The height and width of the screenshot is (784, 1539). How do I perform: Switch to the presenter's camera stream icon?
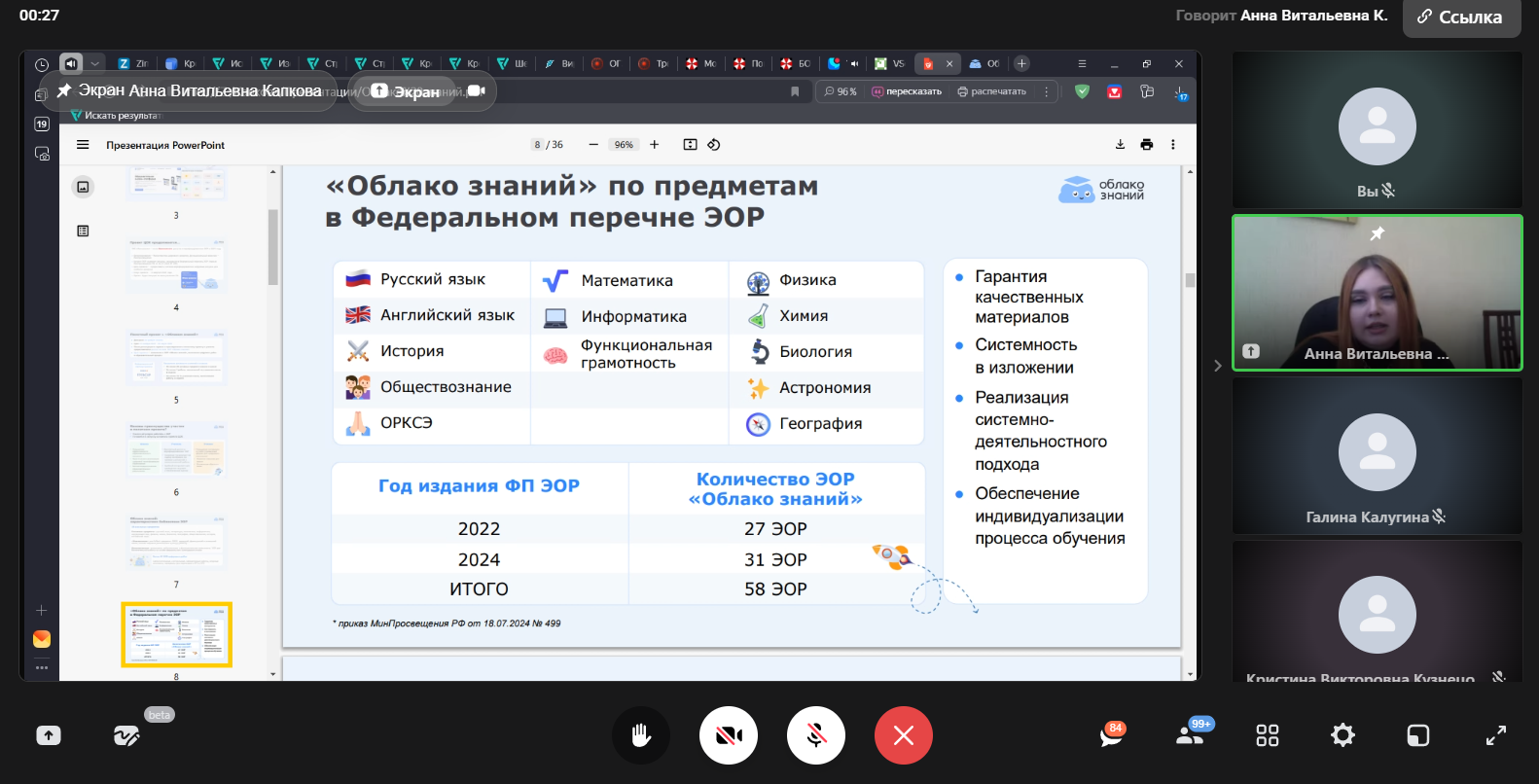pyautogui.click(x=476, y=90)
